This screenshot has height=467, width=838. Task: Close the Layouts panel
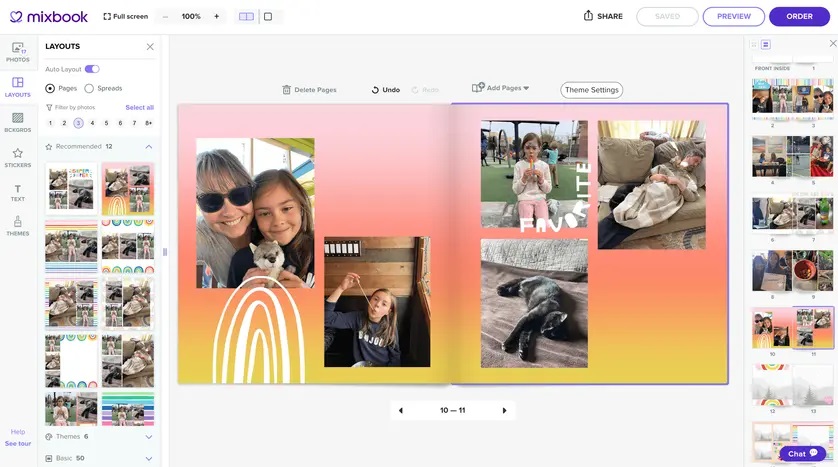coord(150,47)
